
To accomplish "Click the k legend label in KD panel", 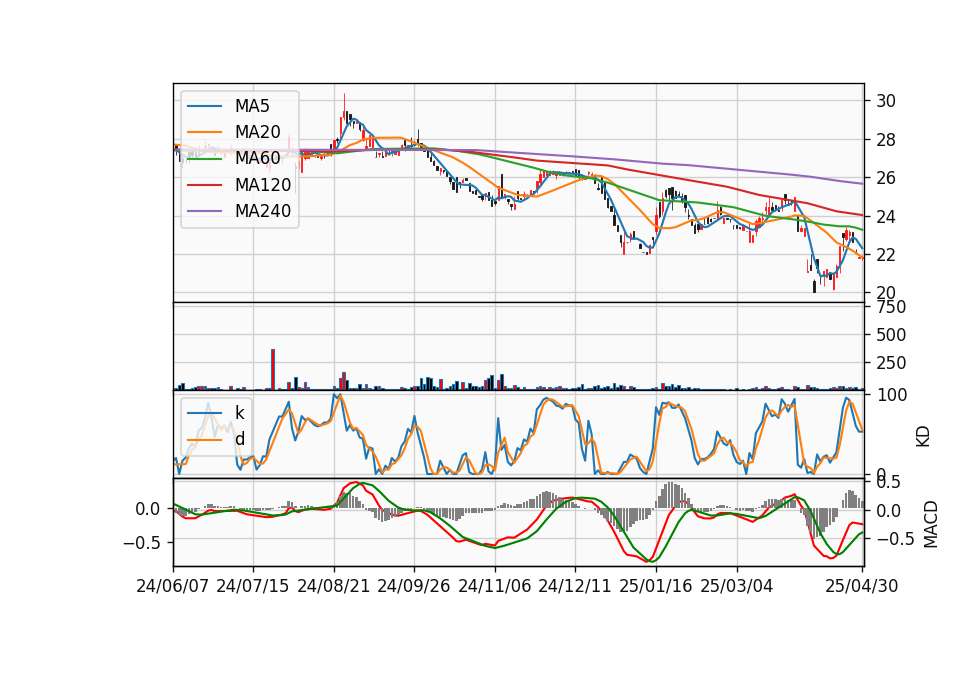I will pyautogui.click(x=239, y=413).
